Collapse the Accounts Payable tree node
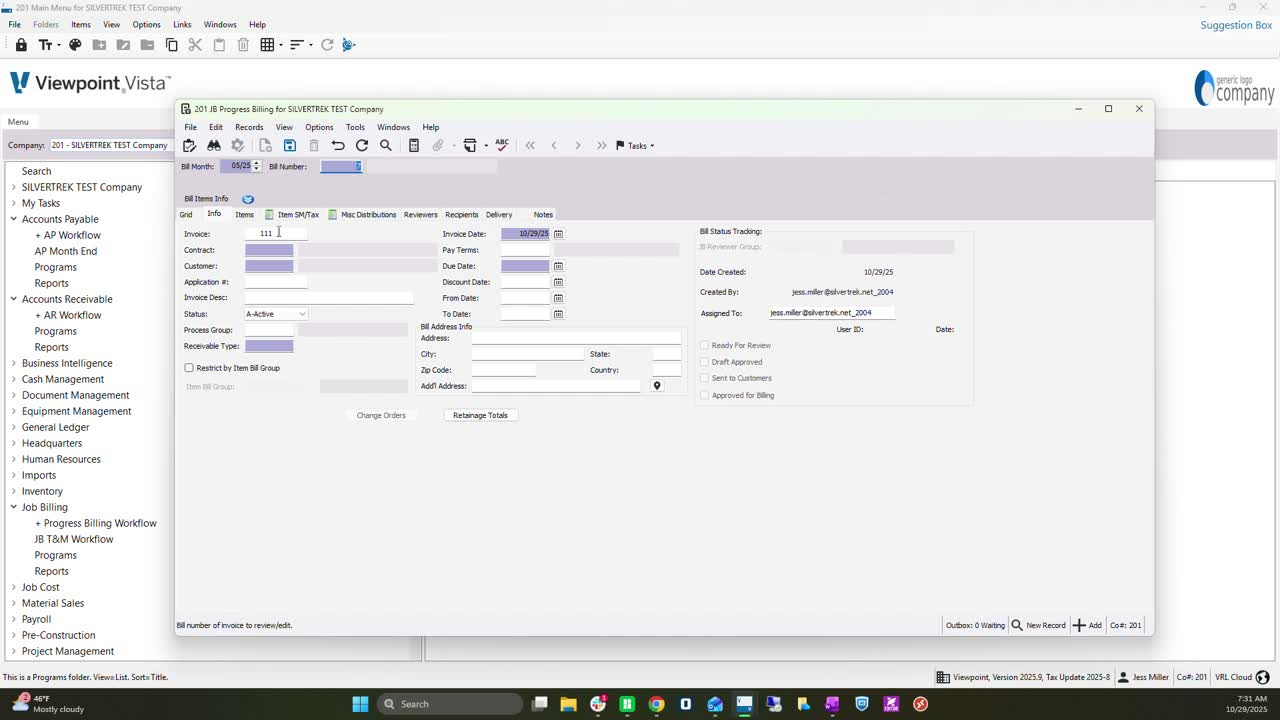 [x=14, y=219]
